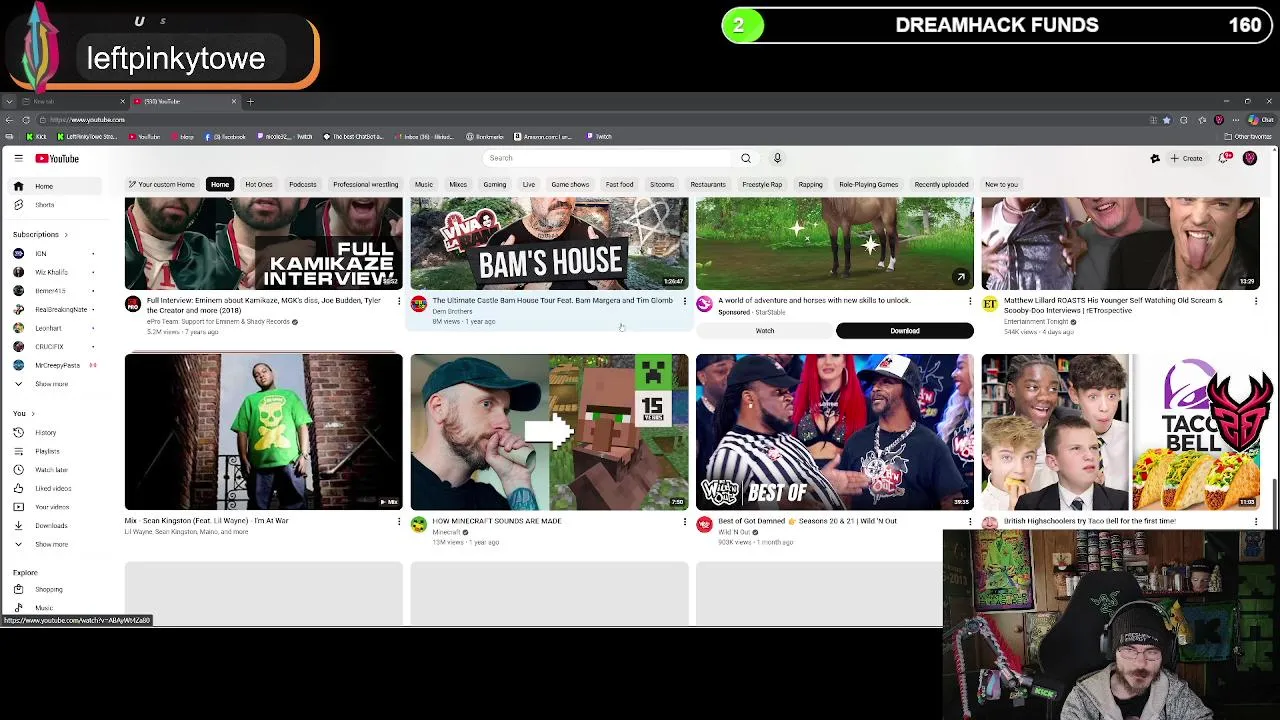Image resolution: width=1280 pixels, height=720 pixels.
Task: Open Kick bookmark in favorites bar
Action: tap(37, 136)
